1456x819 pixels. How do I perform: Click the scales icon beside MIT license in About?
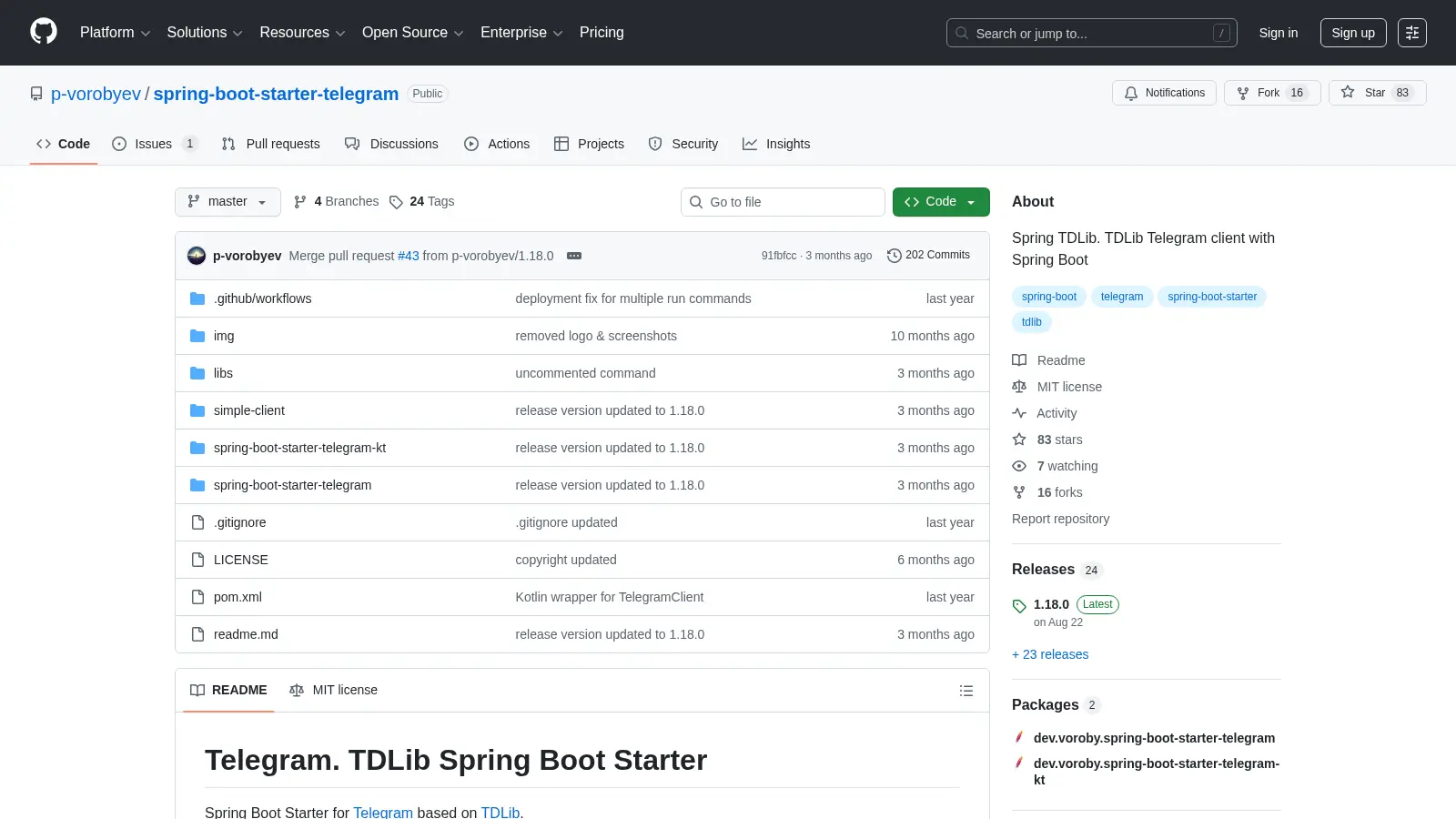pyautogui.click(x=1019, y=387)
